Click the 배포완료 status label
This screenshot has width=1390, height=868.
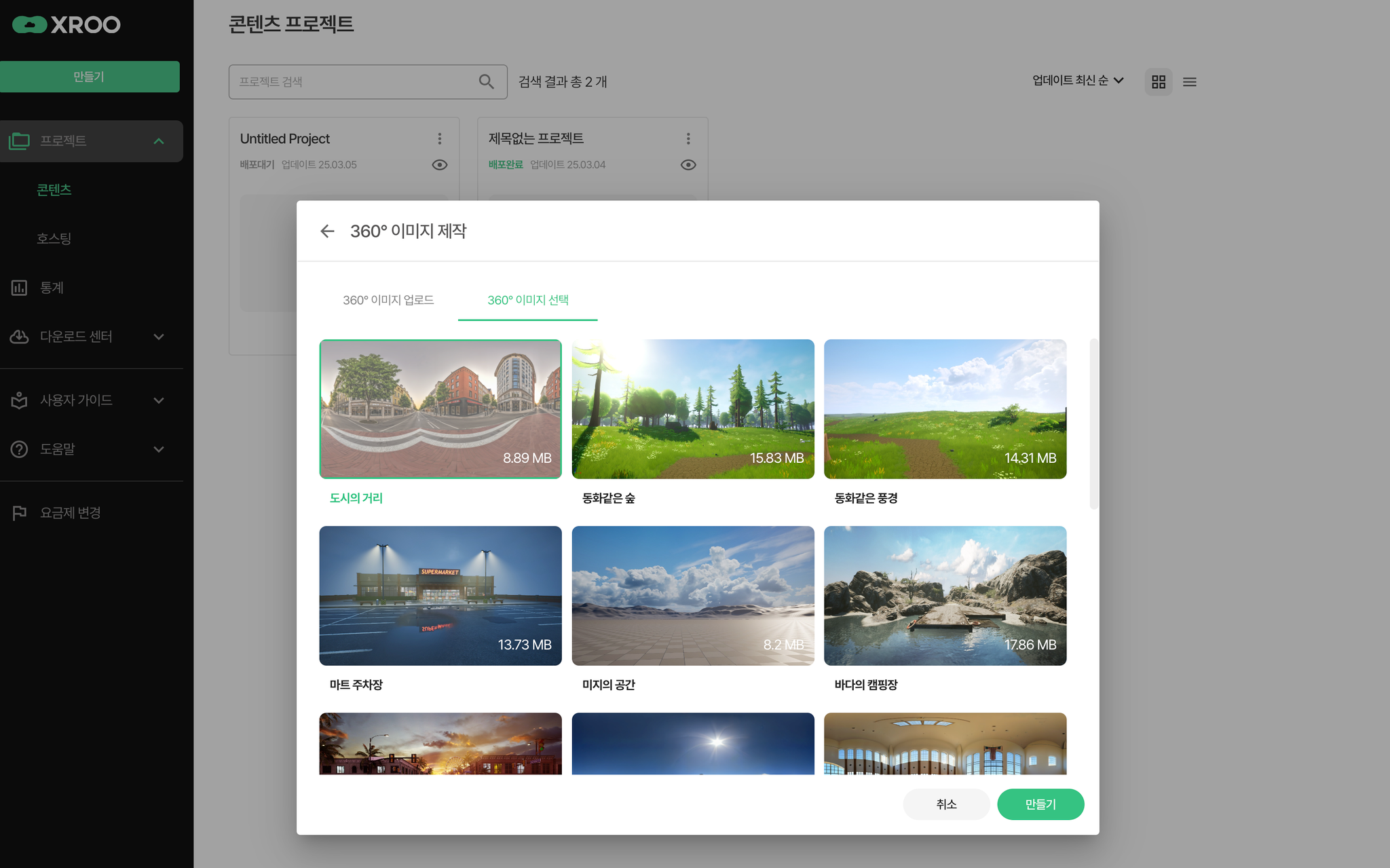pos(506,165)
